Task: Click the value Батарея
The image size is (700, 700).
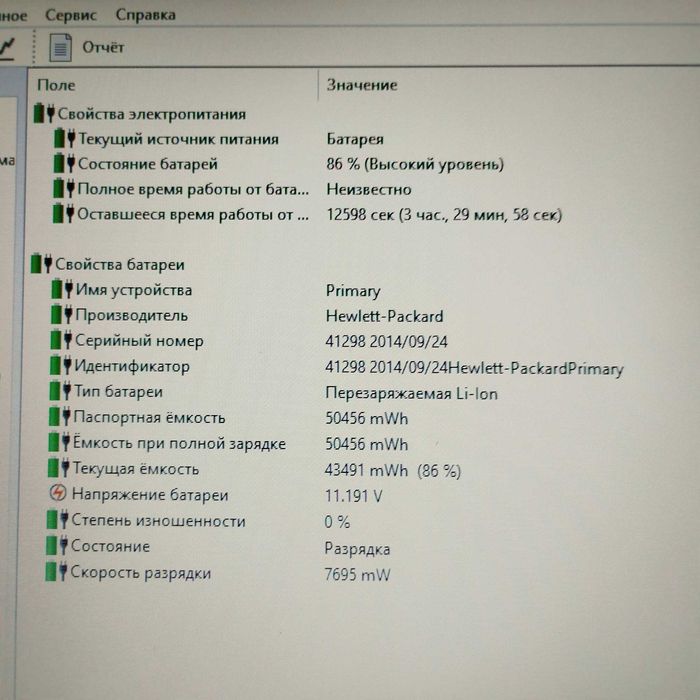Action: 355,139
